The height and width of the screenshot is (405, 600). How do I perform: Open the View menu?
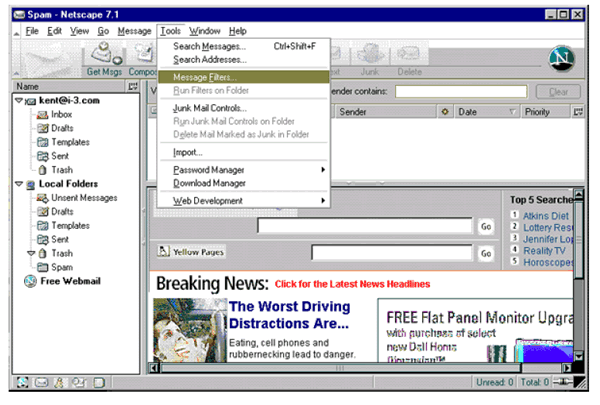pos(79,31)
